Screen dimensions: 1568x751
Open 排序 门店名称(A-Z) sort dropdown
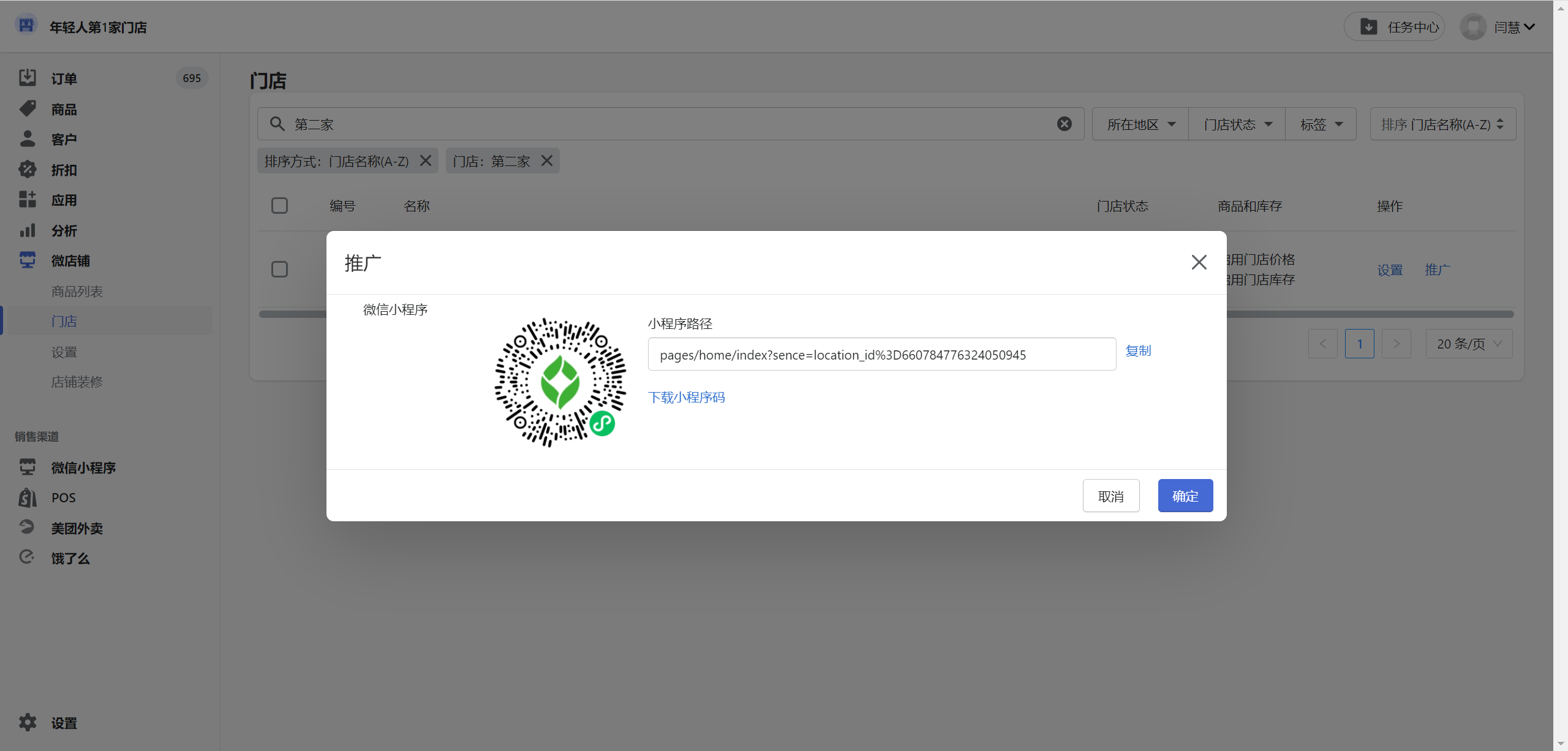tap(1442, 124)
